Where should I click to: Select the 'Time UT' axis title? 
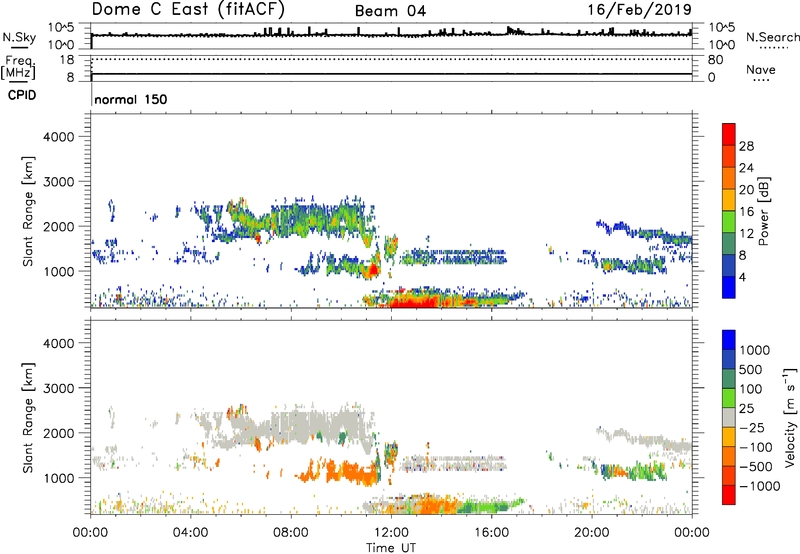(x=391, y=548)
